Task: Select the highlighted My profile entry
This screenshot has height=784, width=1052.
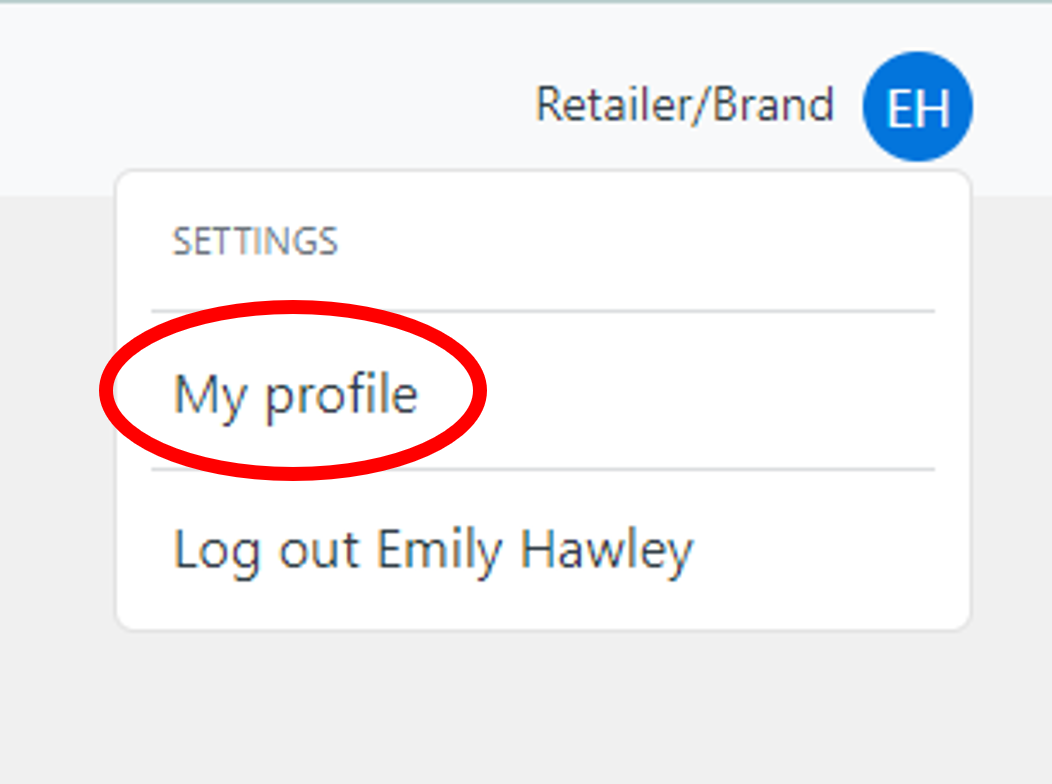Action: [295, 393]
